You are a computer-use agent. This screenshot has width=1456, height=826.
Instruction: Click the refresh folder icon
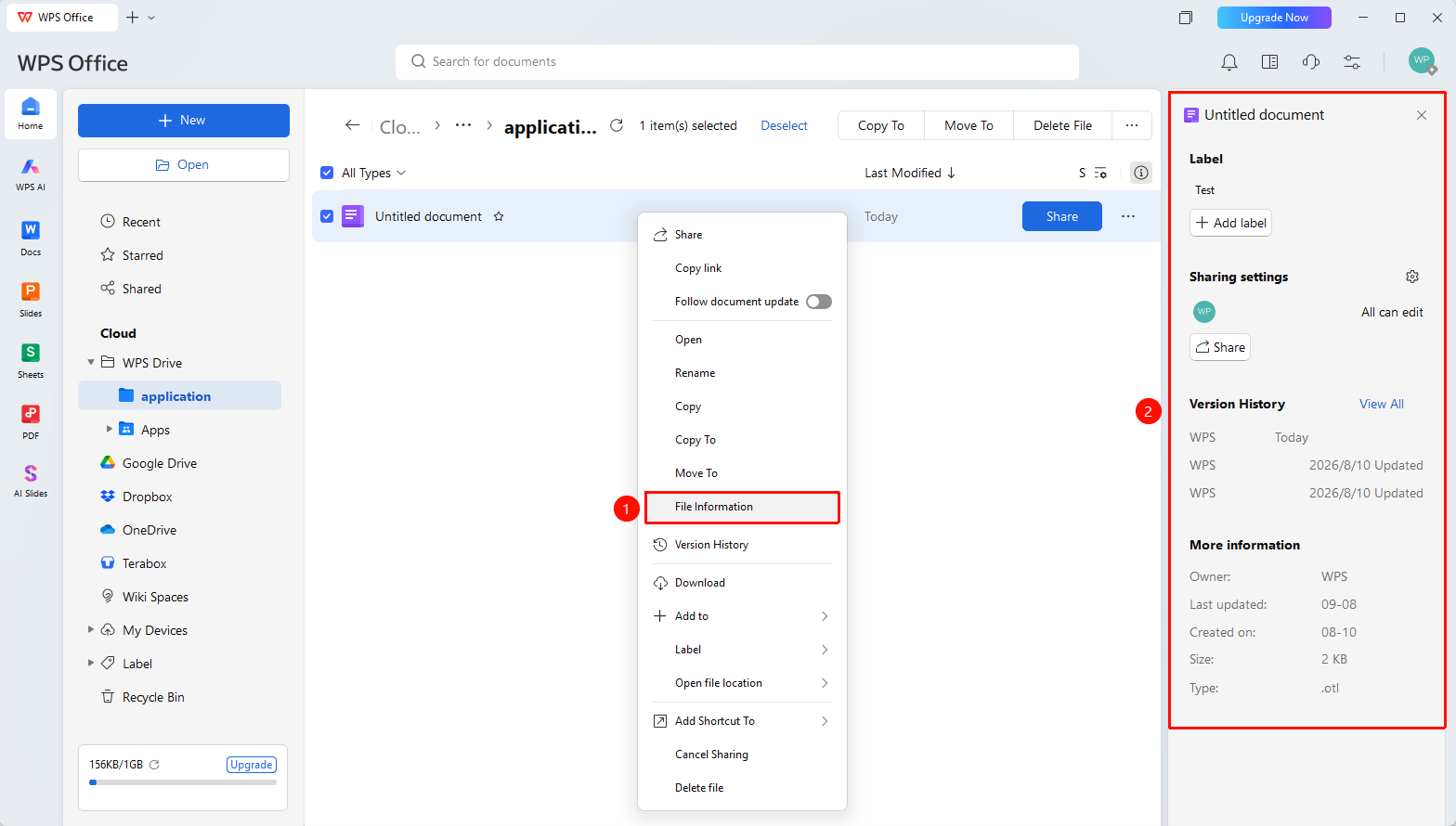tap(616, 125)
